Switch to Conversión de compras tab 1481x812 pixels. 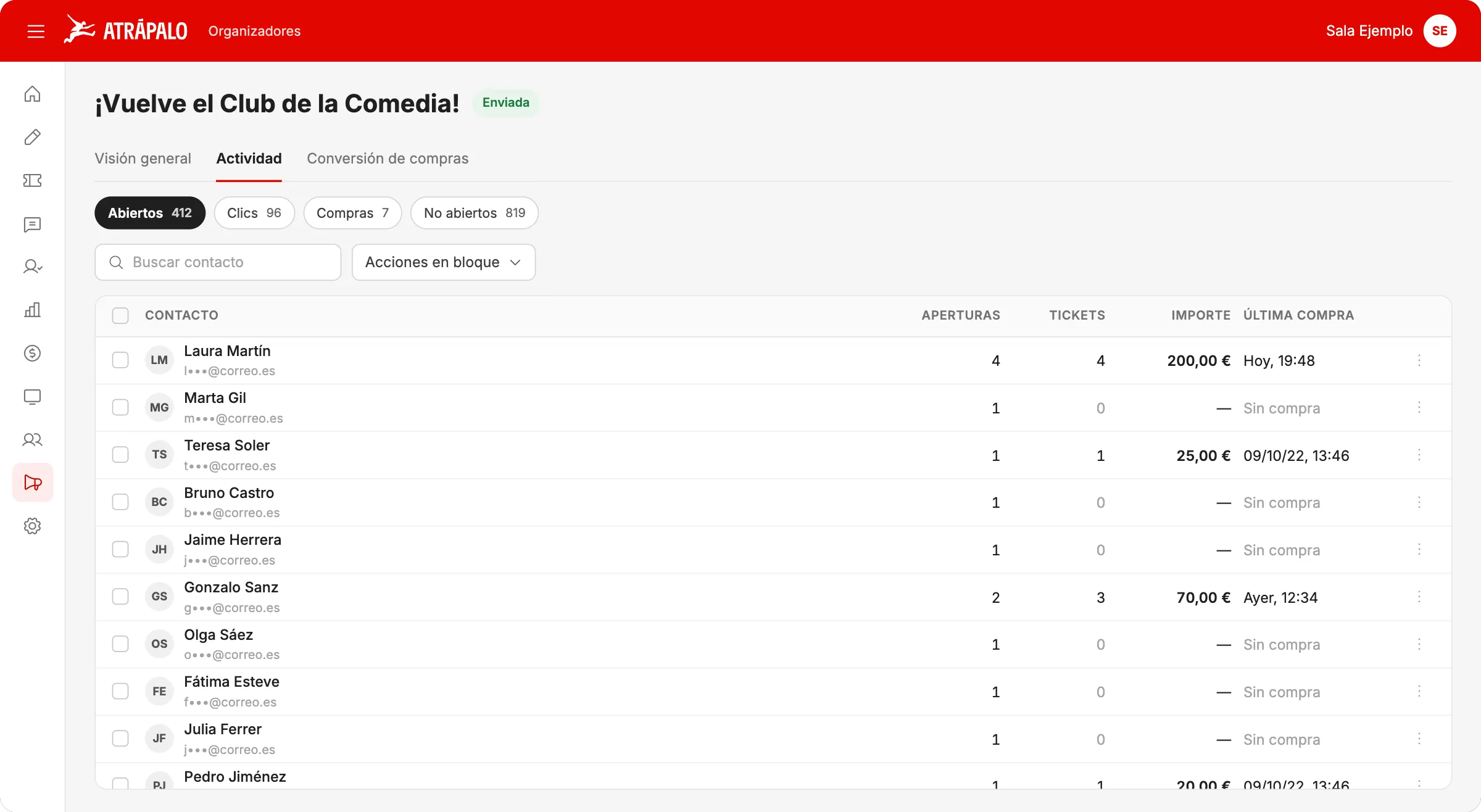[388, 159]
